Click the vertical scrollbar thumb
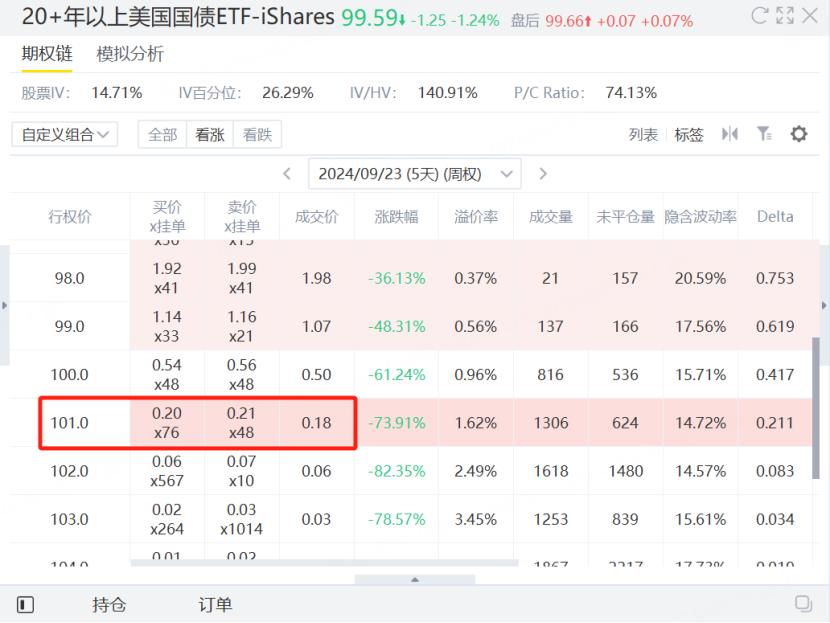The width and height of the screenshot is (830, 623). pyautogui.click(x=816, y=408)
